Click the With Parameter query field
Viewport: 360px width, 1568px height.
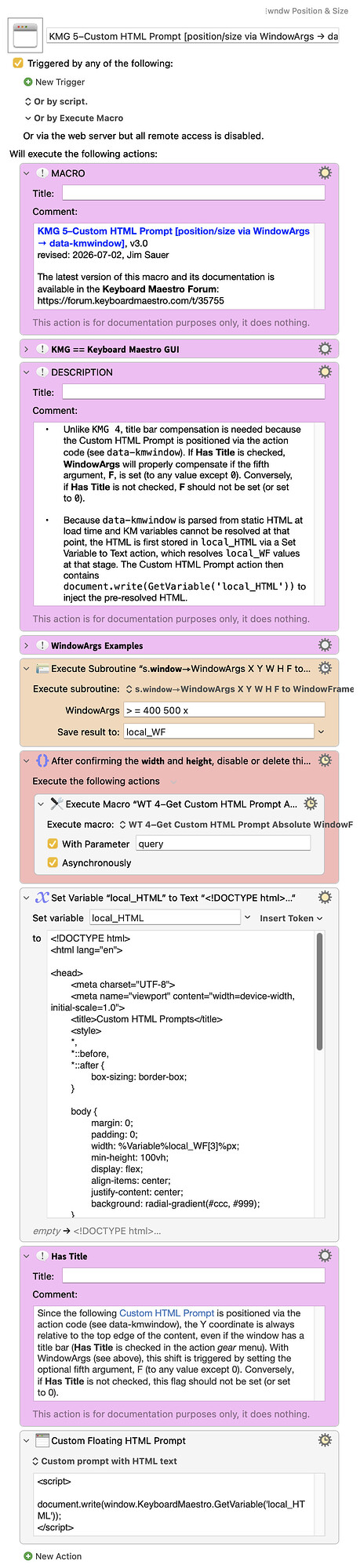click(224, 844)
